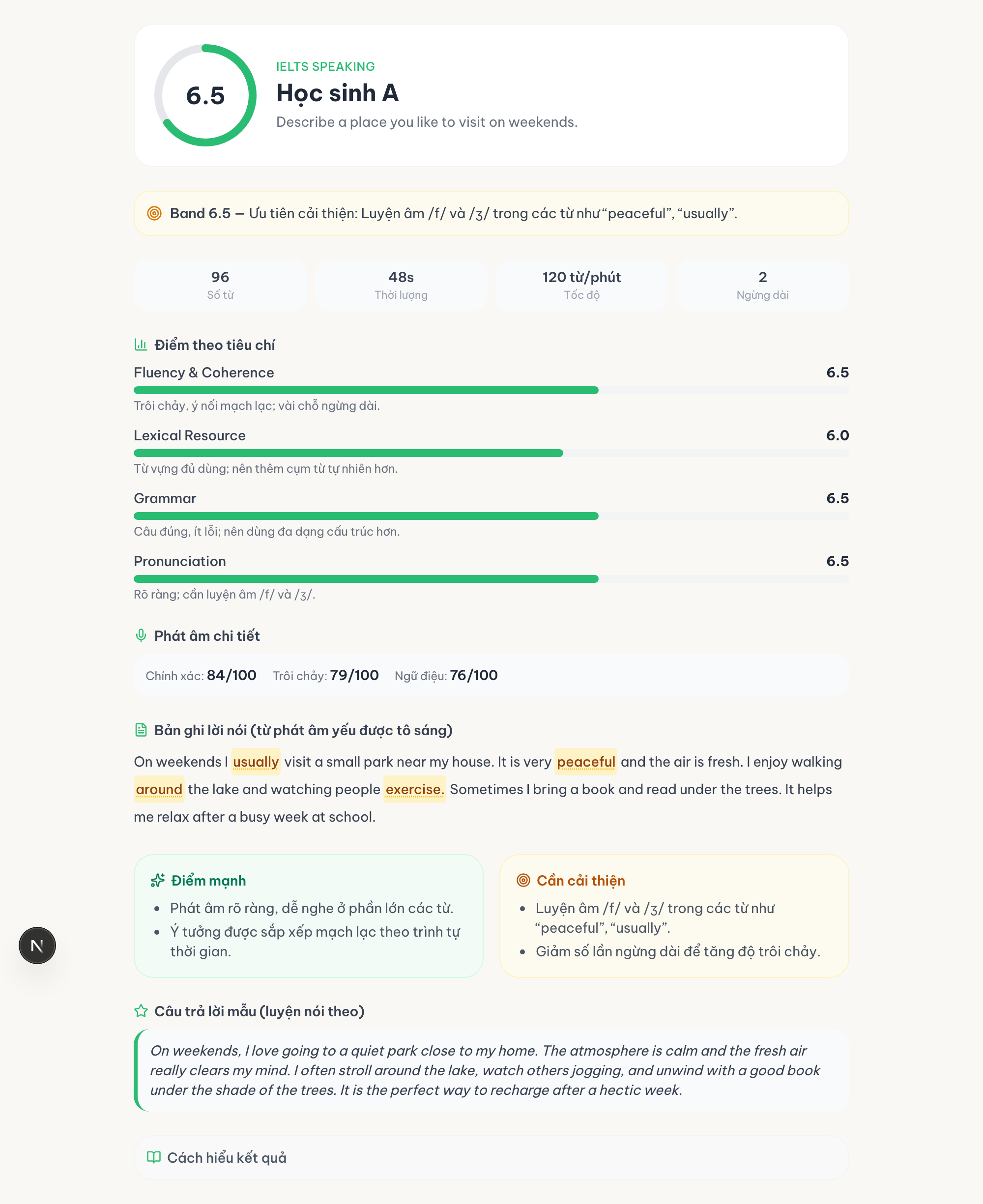This screenshot has width=983, height=1204.
Task: Click the 6.5 circular overall score gauge
Action: pos(205,95)
